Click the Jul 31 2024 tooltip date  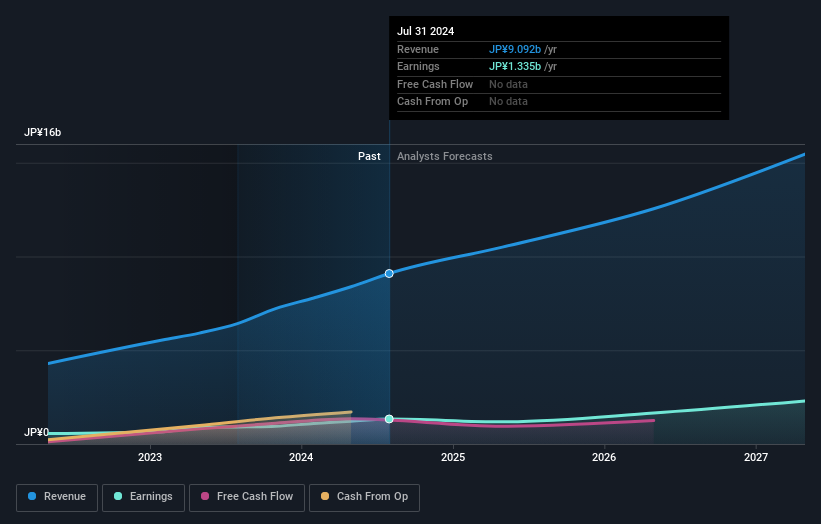click(426, 31)
